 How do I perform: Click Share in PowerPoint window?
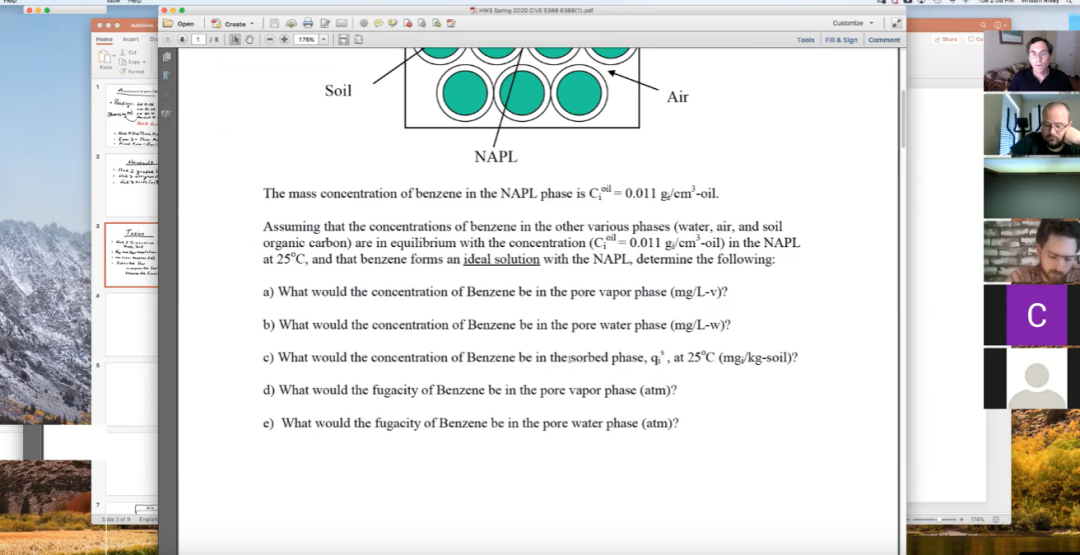click(946, 39)
